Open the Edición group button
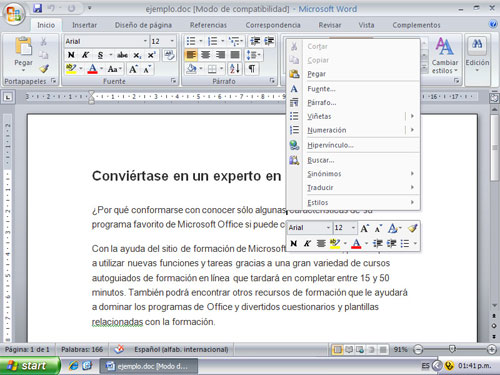This screenshot has height=375, width=500. 477,55
